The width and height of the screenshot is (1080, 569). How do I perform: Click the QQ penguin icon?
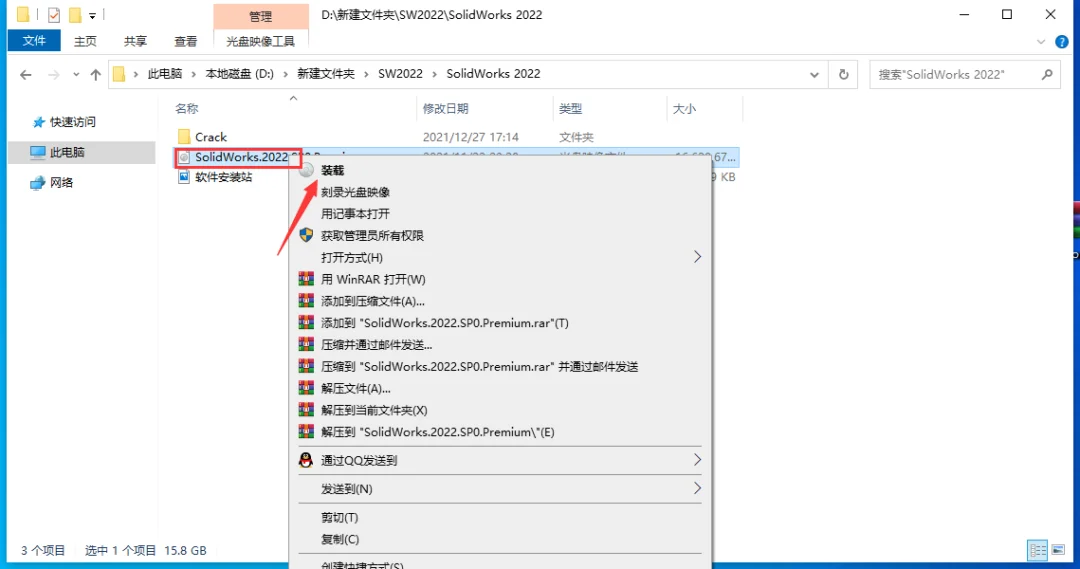[307, 460]
